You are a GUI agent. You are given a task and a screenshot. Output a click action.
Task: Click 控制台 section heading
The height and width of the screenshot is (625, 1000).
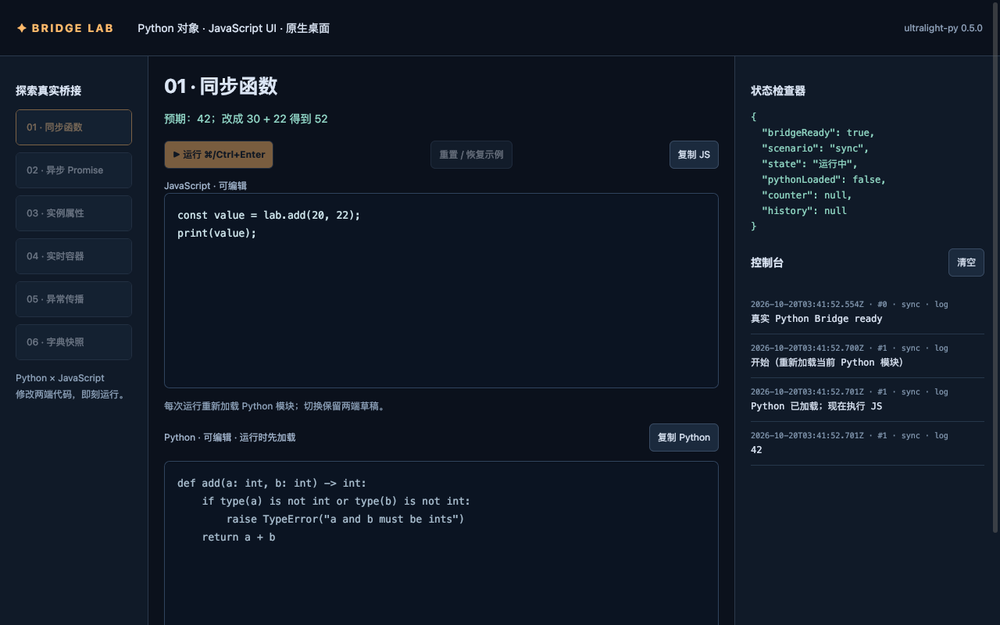767,262
